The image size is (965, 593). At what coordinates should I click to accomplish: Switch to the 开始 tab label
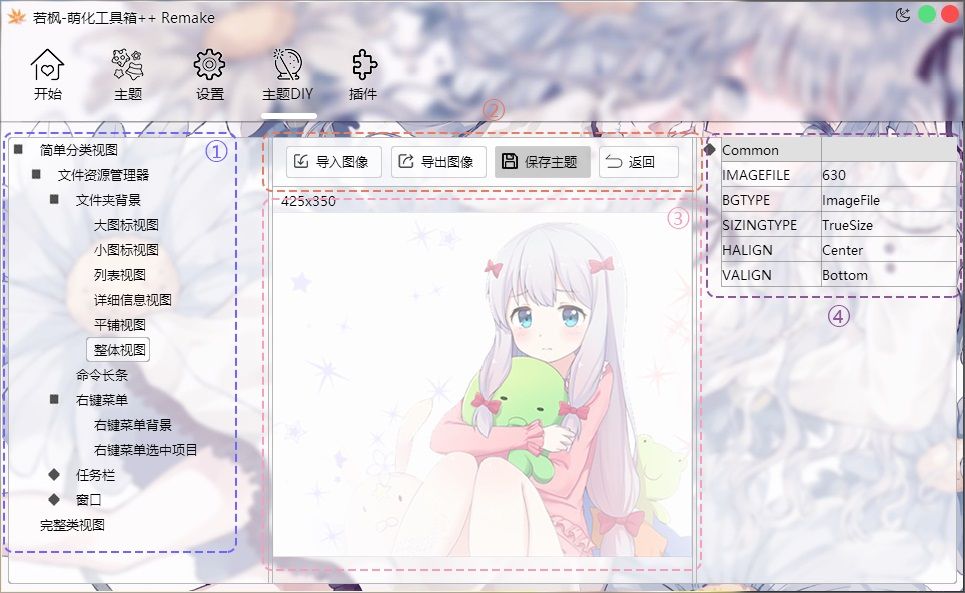47,94
